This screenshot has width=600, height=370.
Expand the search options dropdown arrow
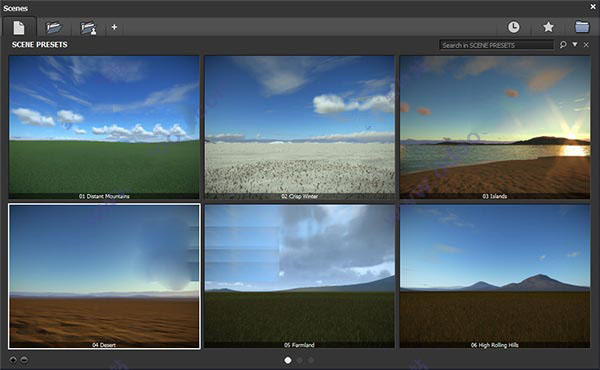coord(575,44)
